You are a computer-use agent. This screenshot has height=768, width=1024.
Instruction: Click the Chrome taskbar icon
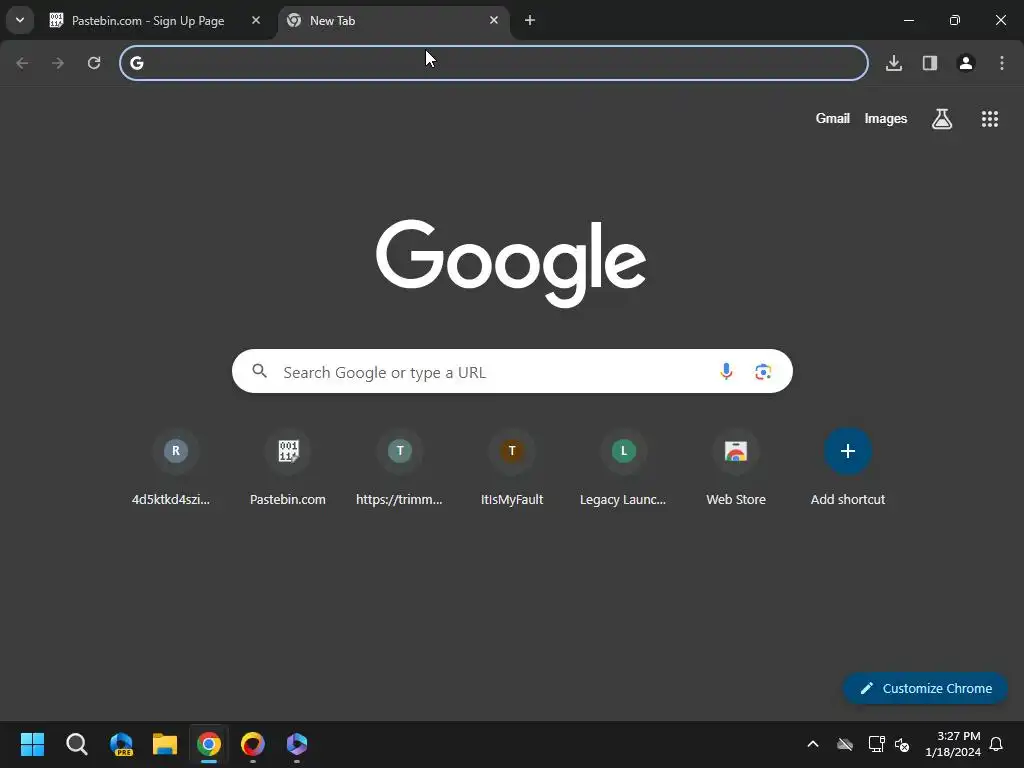[209, 744]
